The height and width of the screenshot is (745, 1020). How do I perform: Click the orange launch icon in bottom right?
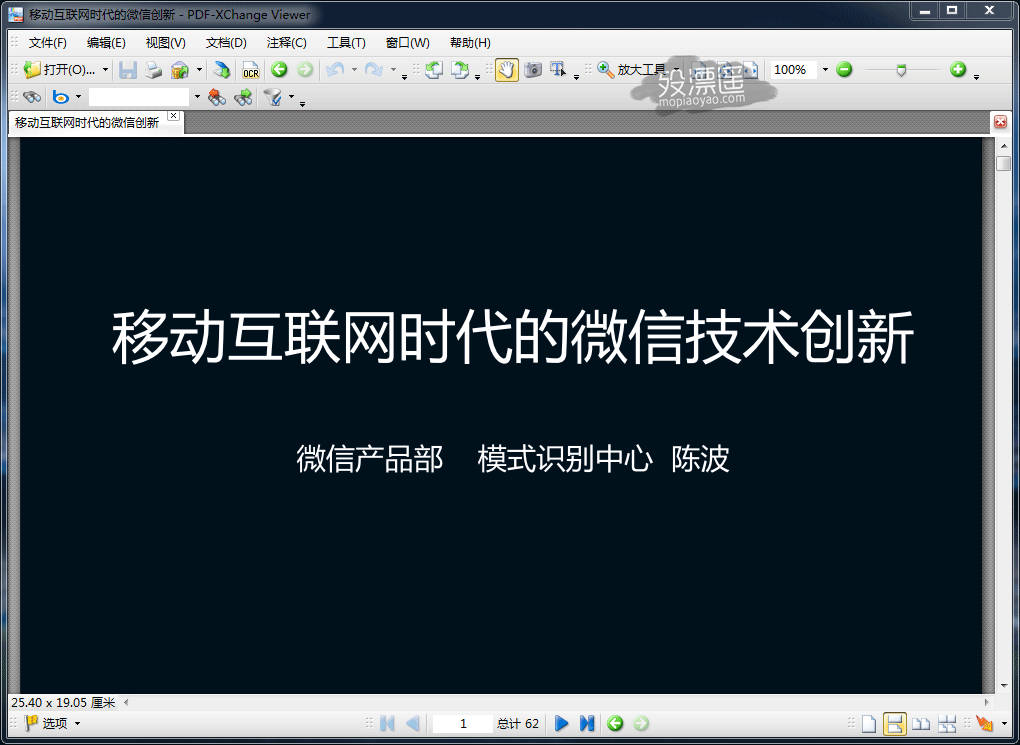pyautogui.click(x=985, y=724)
